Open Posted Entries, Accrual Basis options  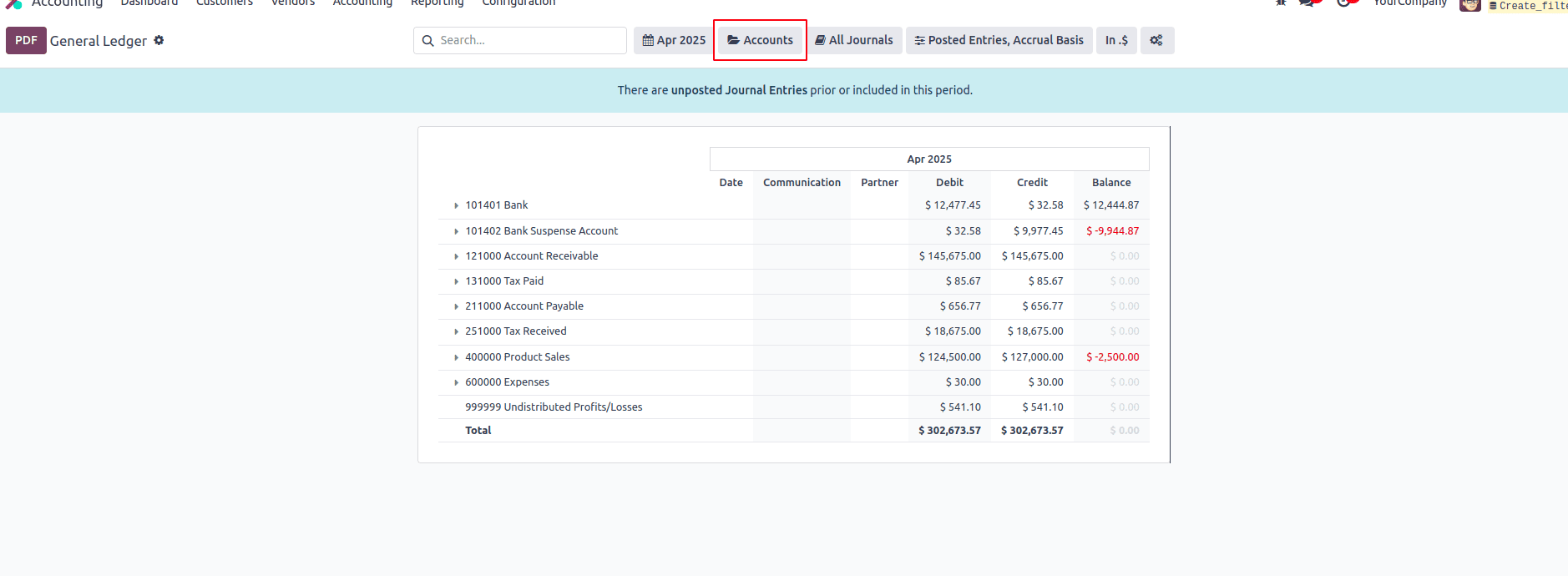coord(999,40)
